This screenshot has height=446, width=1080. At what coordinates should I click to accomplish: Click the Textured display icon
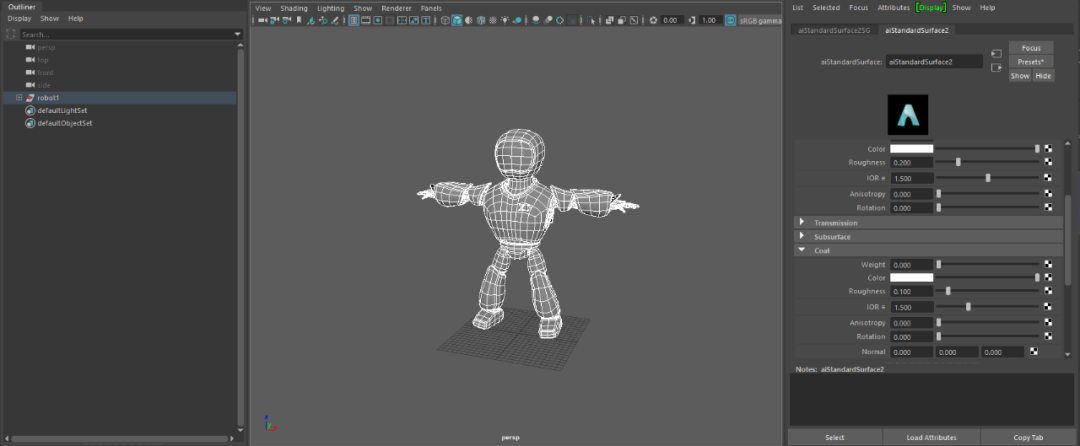492,21
